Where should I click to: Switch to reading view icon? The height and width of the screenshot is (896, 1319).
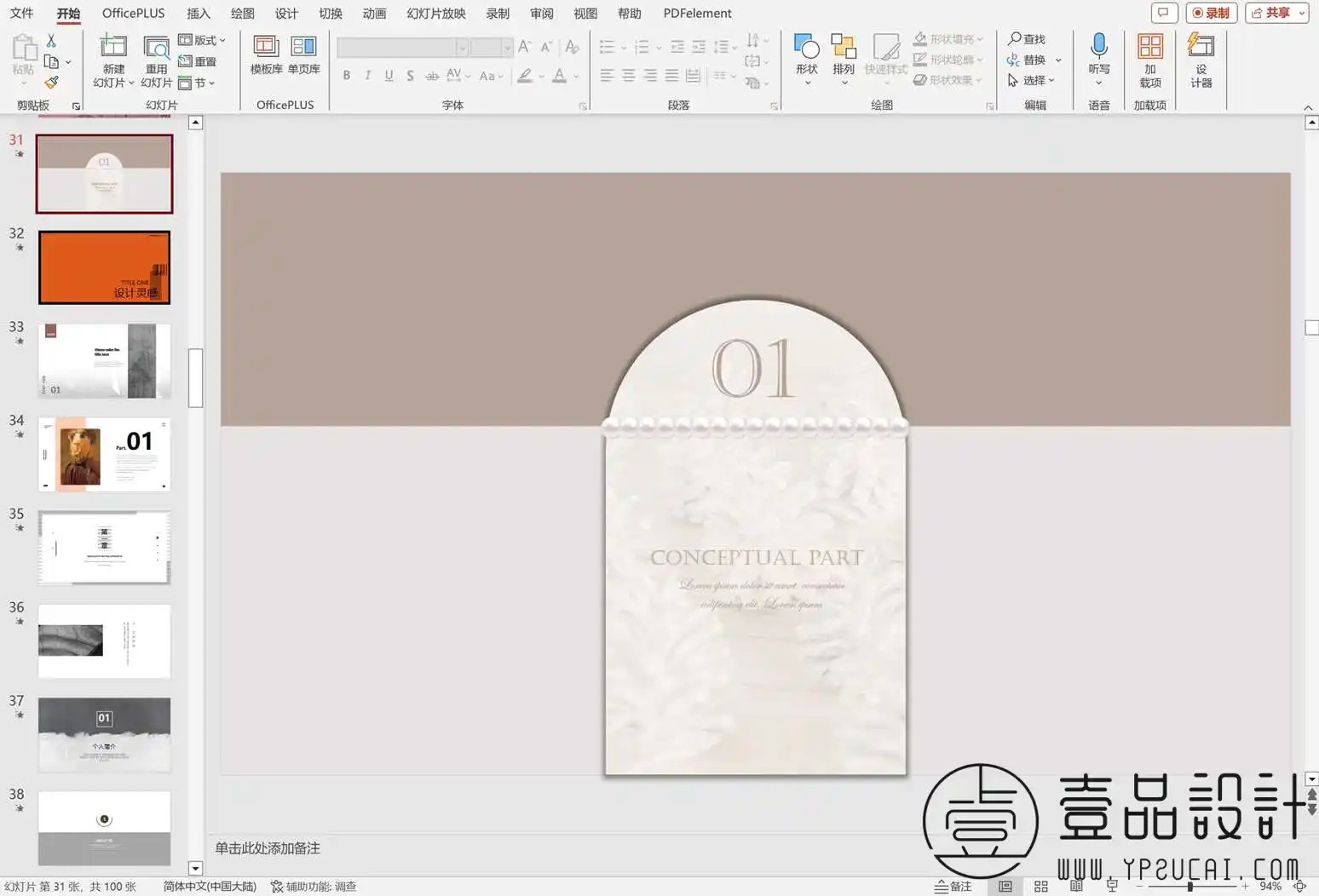(1076, 887)
